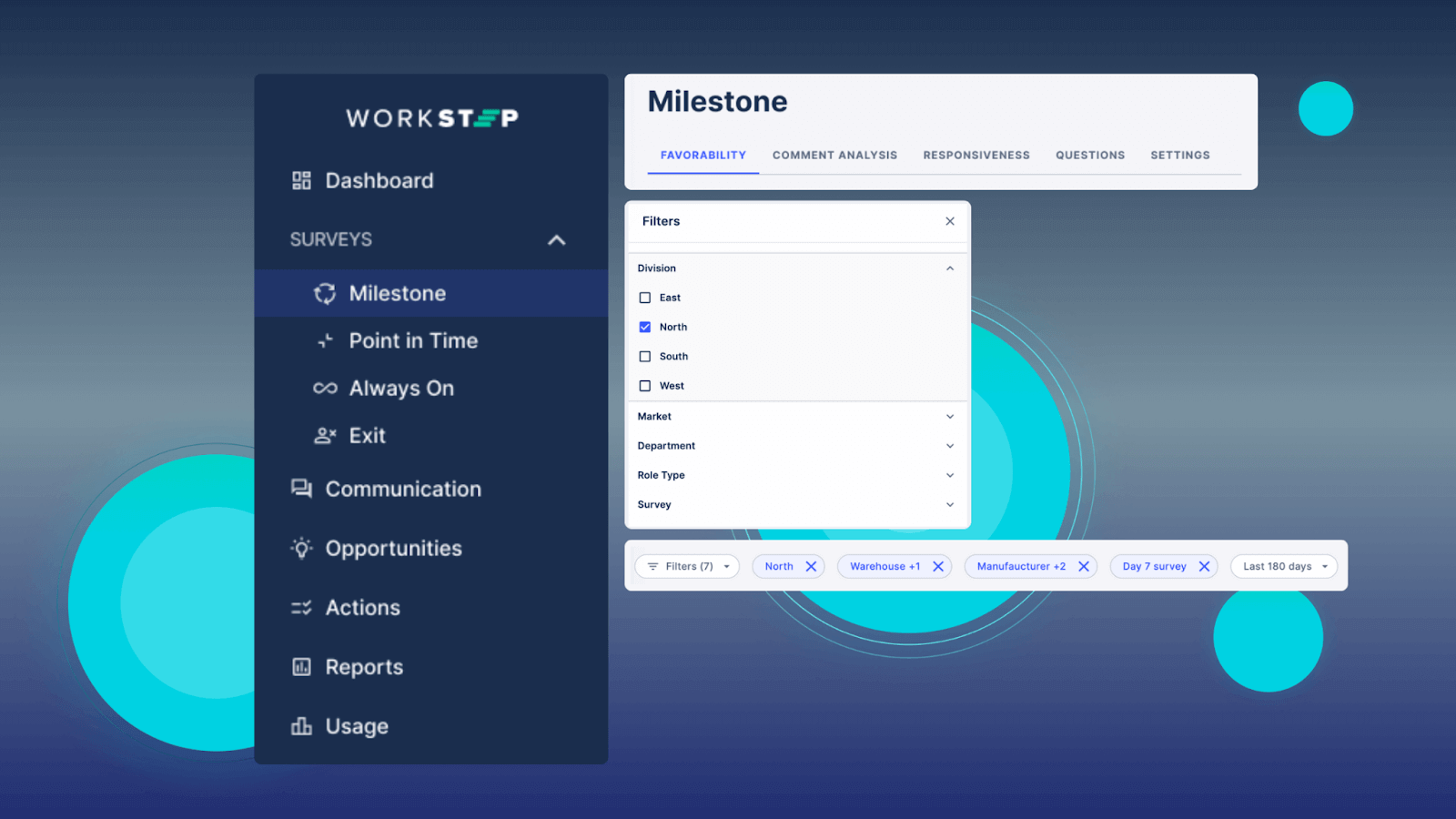Screen dimensions: 1456x819
Task: Open Reports via its chart icon
Action: (301, 667)
